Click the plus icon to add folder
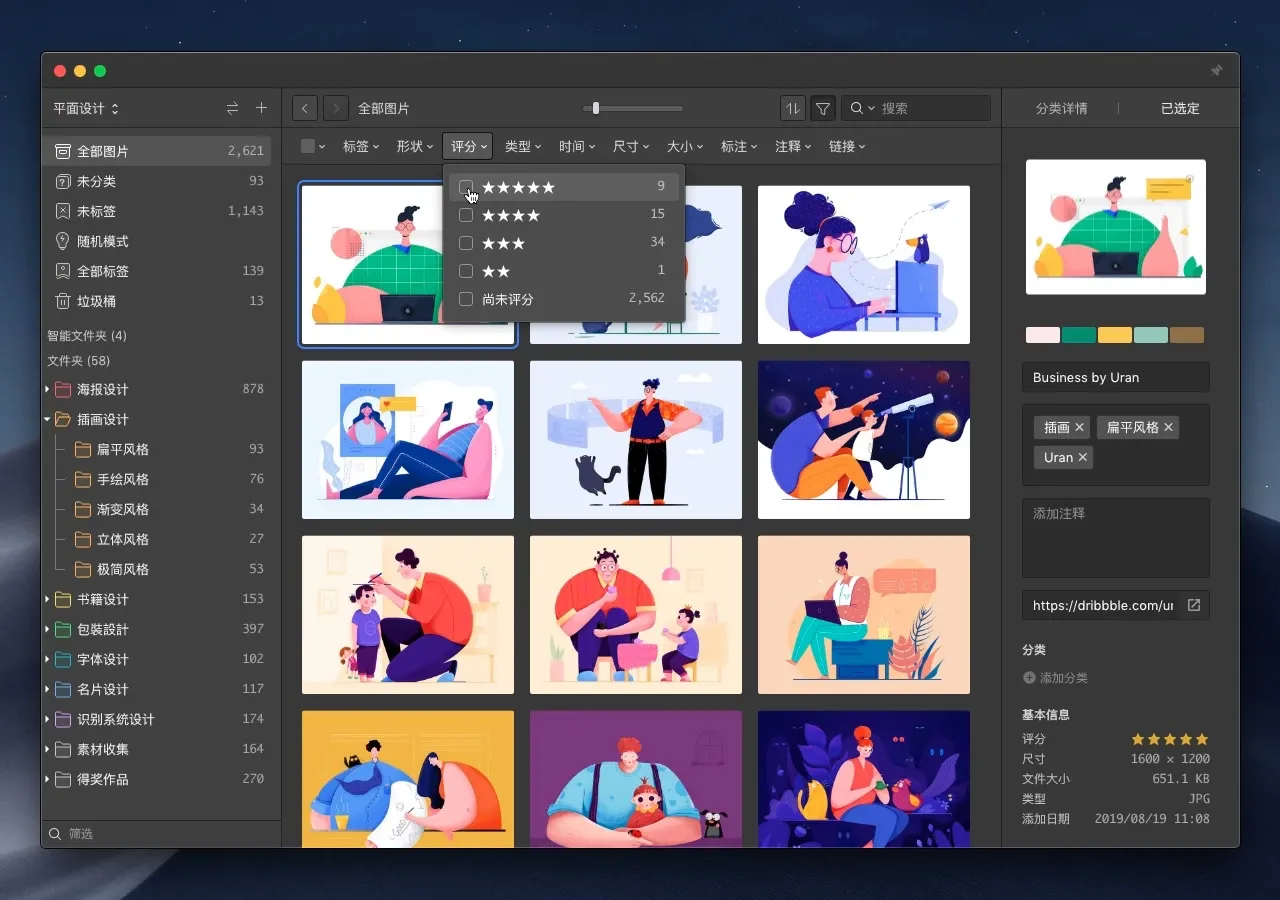 pos(262,108)
